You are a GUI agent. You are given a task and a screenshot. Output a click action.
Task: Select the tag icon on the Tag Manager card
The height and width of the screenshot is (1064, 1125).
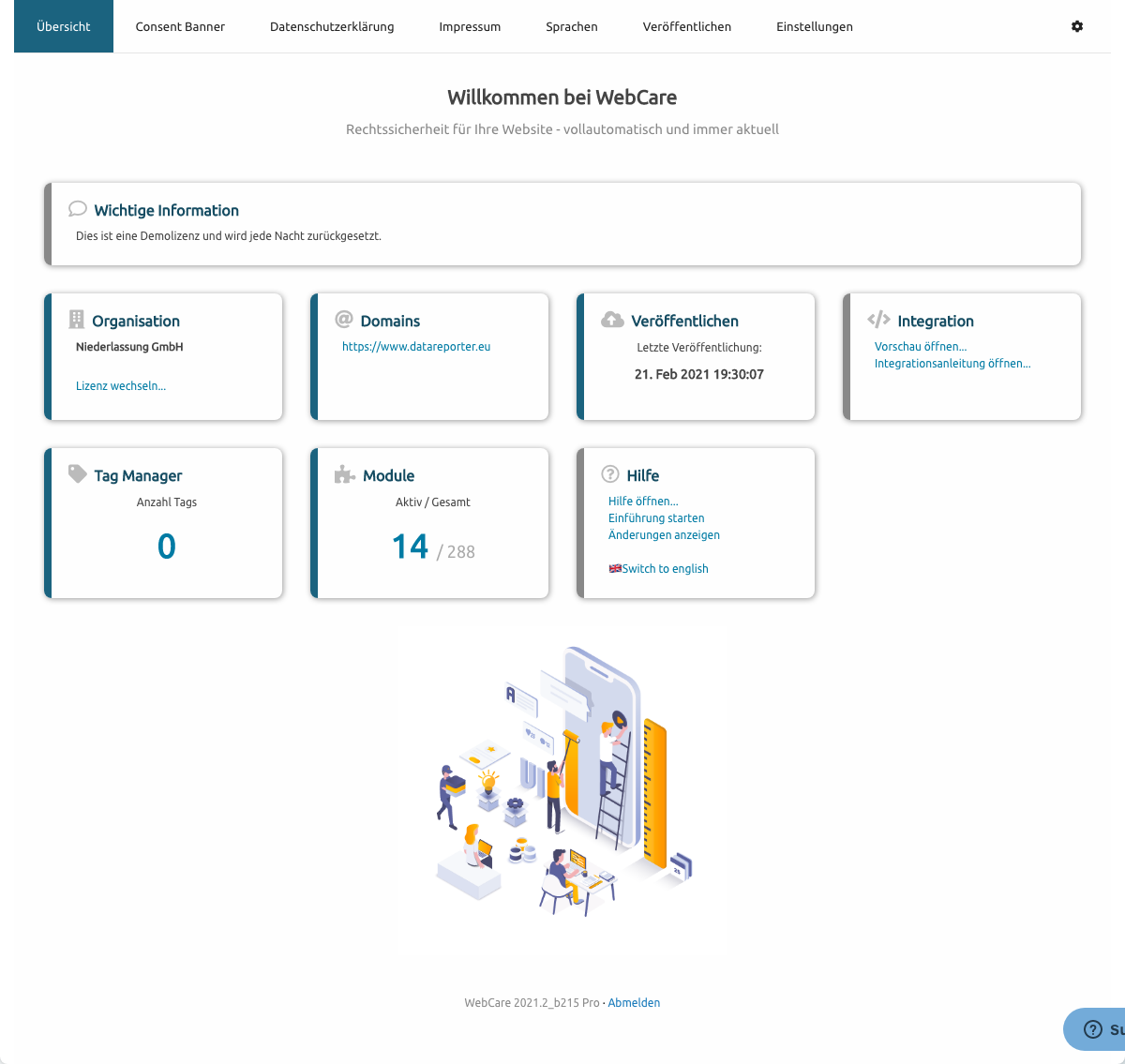click(x=78, y=473)
